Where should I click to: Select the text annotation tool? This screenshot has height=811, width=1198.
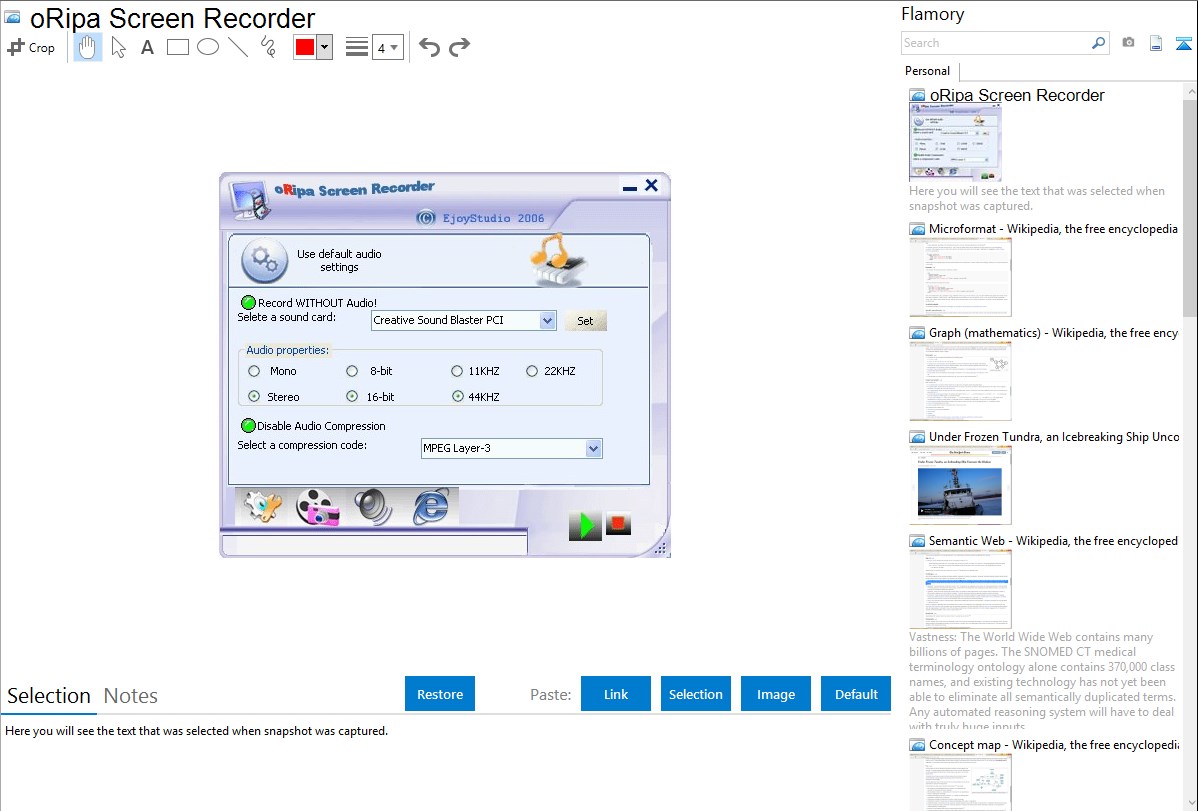click(x=147, y=47)
